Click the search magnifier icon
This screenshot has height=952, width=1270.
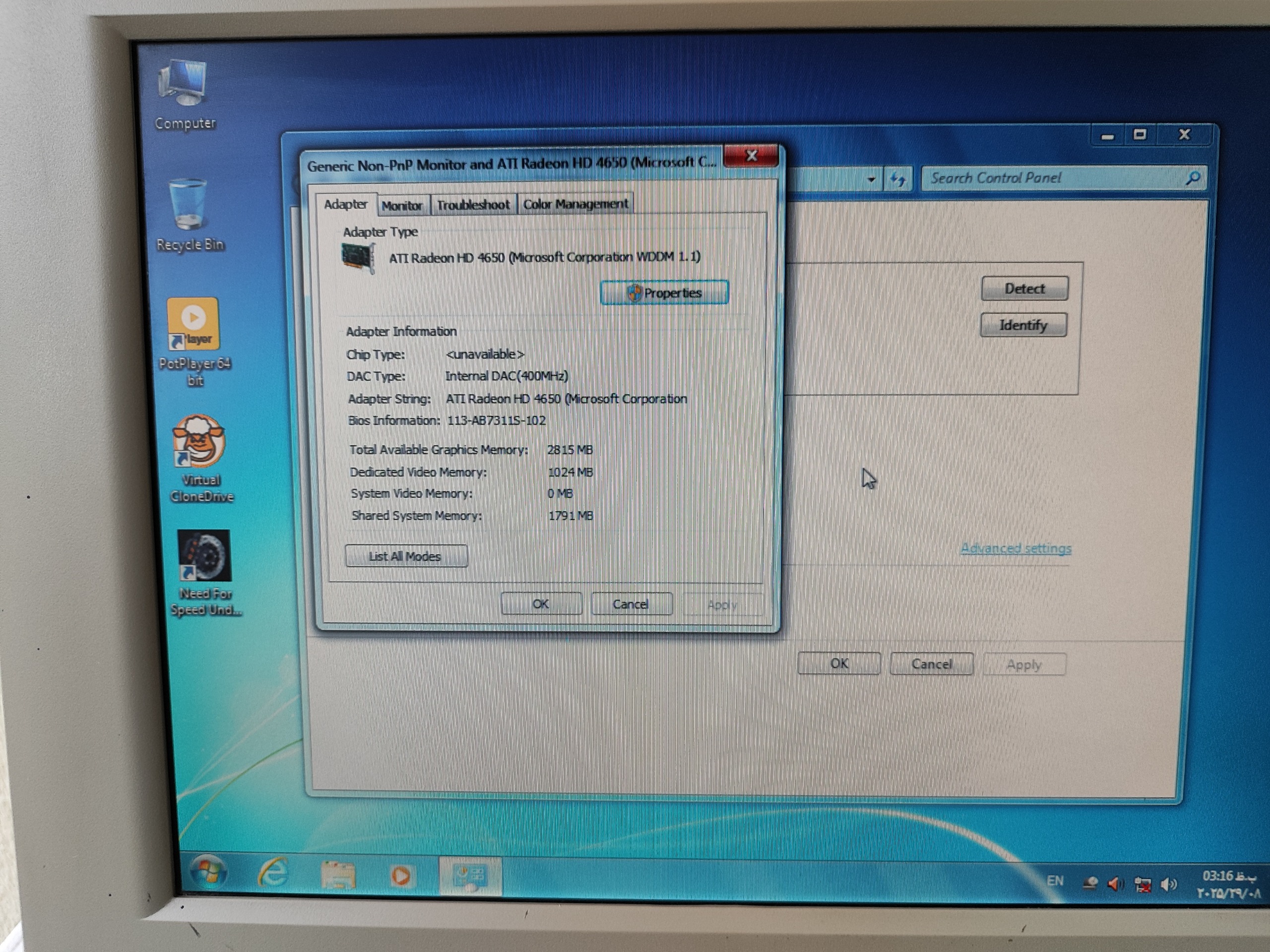1193,178
